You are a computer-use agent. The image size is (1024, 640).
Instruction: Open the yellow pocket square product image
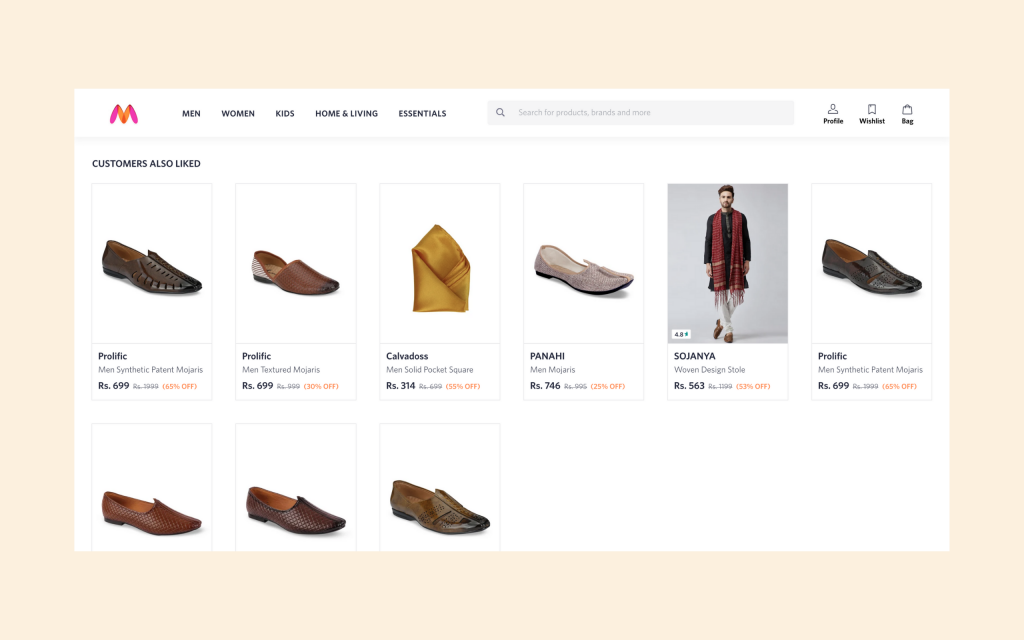point(440,263)
